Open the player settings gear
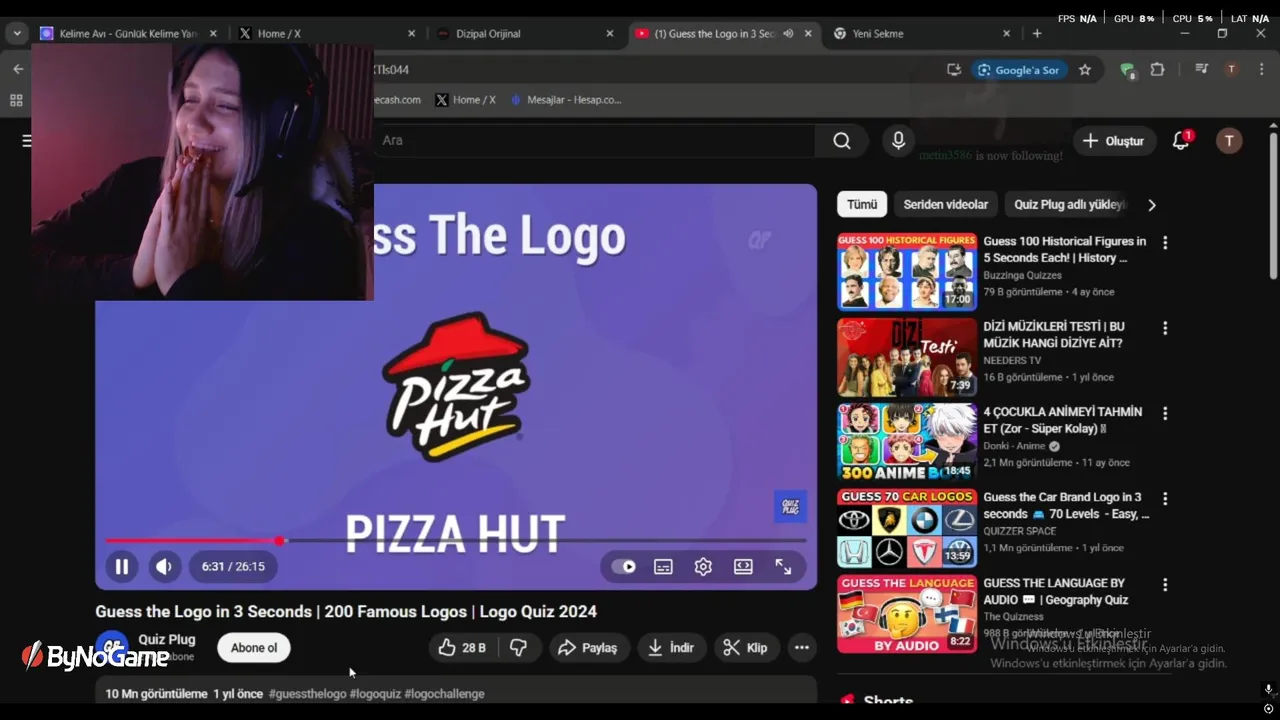This screenshot has height=720, width=1280. click(703, 567)
